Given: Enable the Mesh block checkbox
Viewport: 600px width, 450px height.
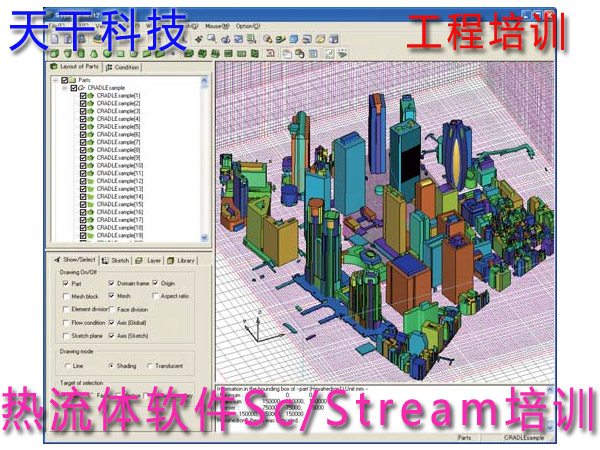Looking at the screenshot, I should 65,297.
